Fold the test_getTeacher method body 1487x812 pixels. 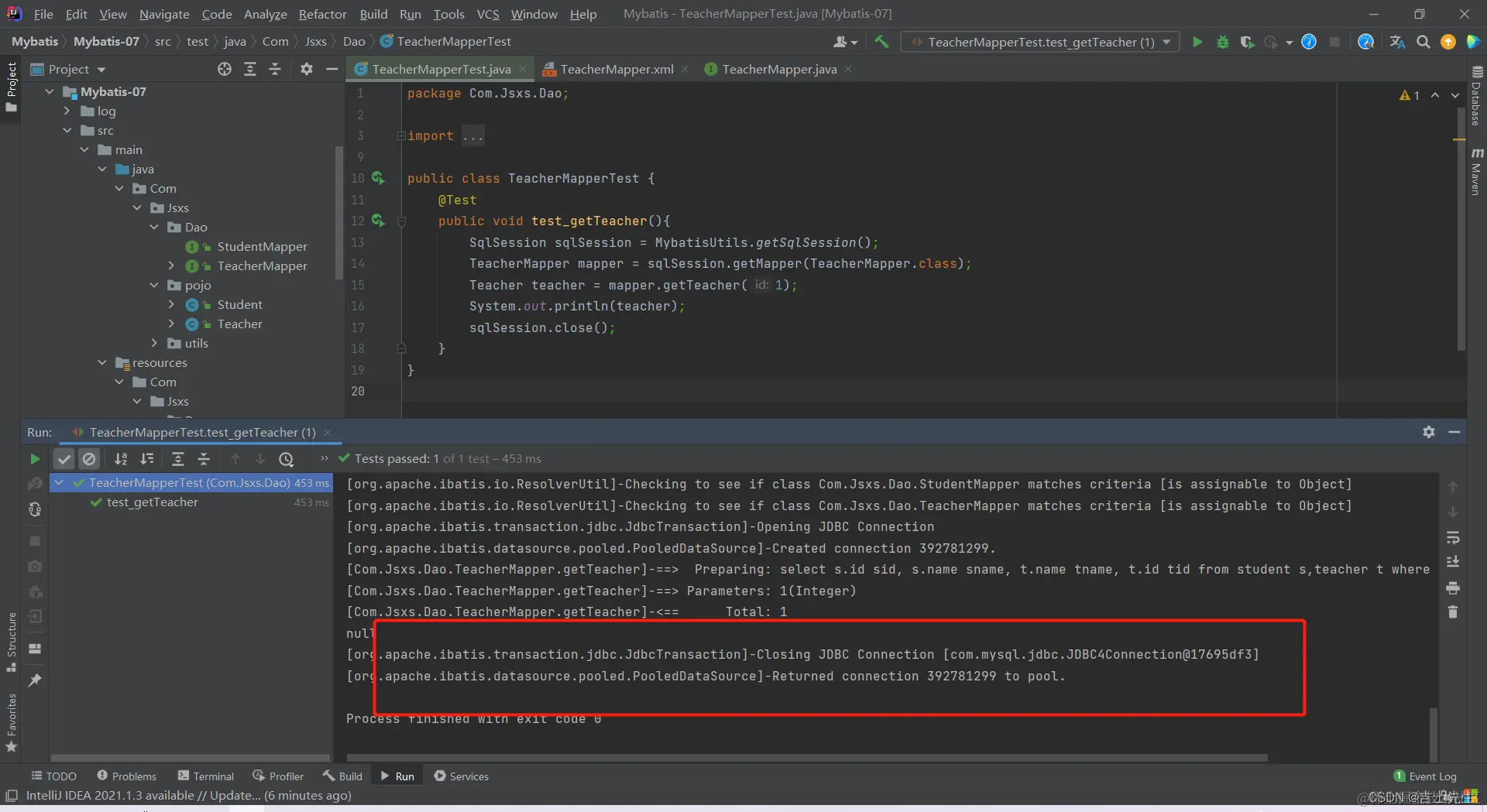[402, 221]
